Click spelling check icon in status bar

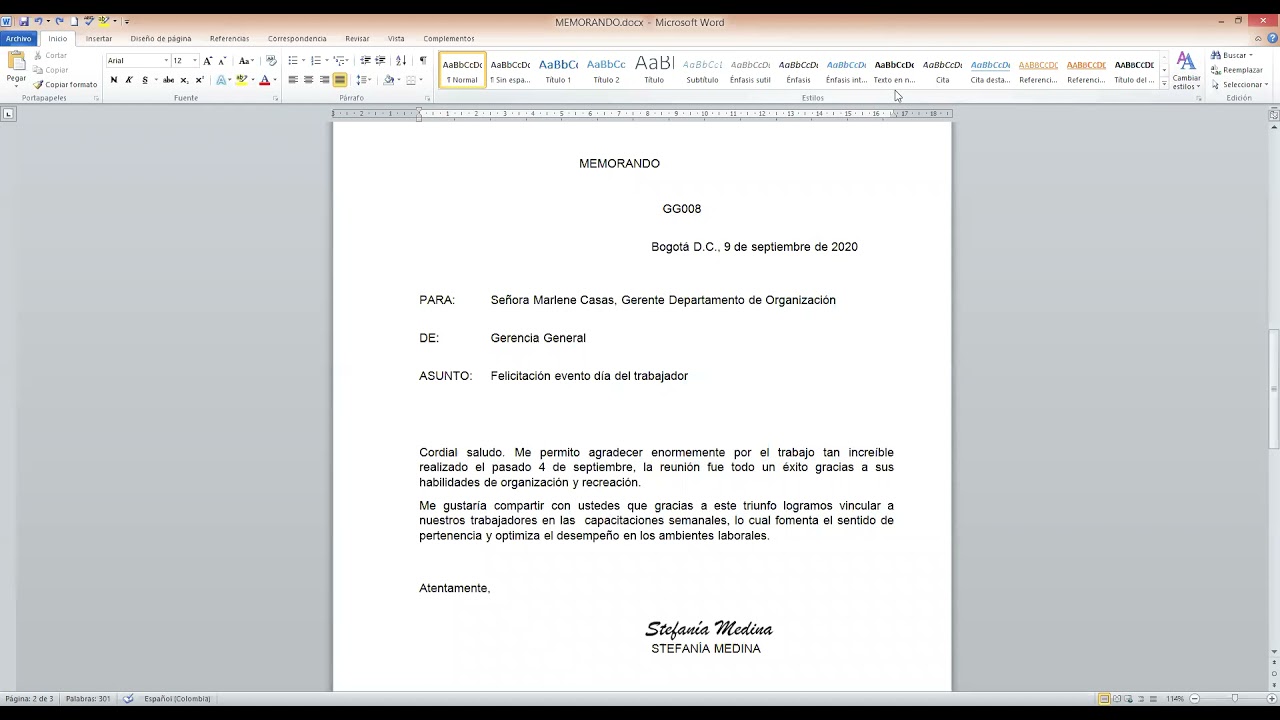click(x=128, y=699)
